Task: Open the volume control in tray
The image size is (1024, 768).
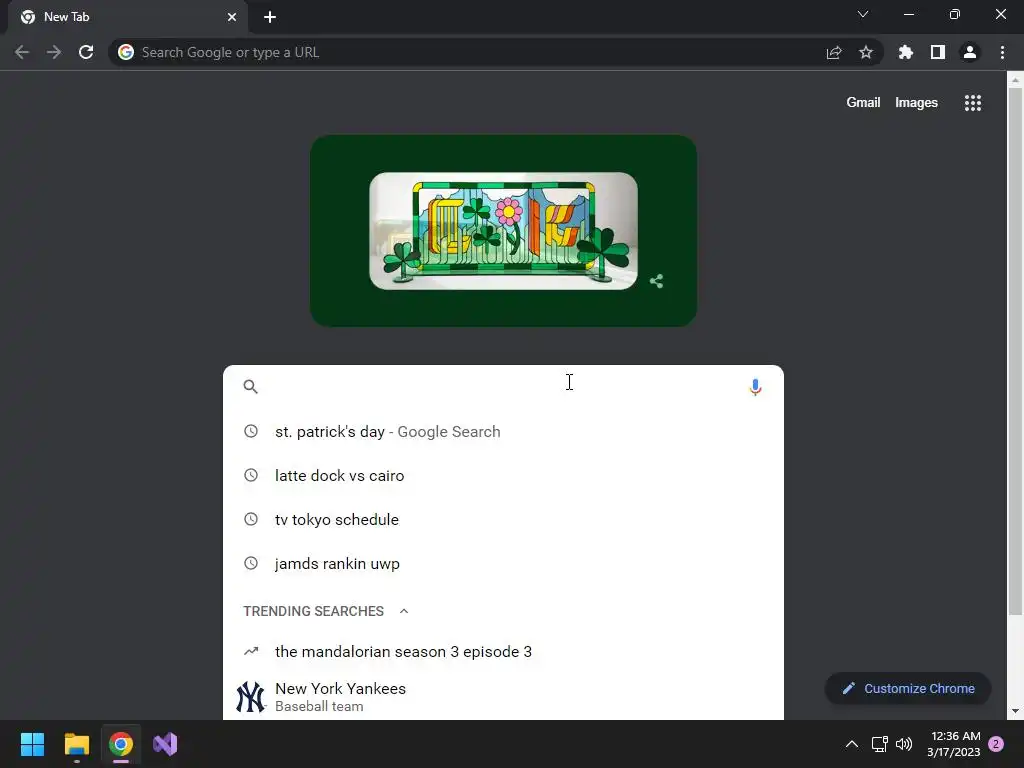Action: pyautogui.click(x=904, y=744)
